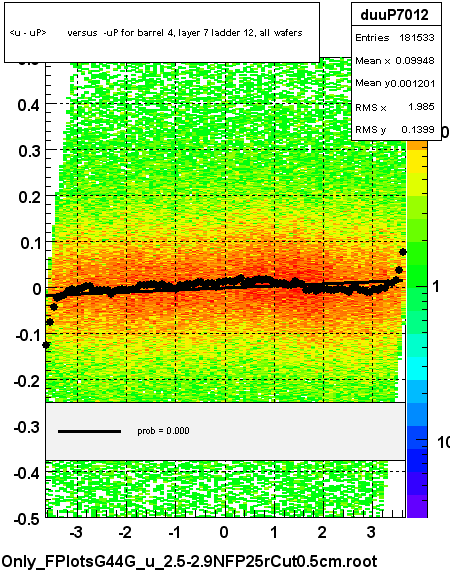Click the y-axis label 0.1
Screen dimensions: 450x575
tap(30, 243)
